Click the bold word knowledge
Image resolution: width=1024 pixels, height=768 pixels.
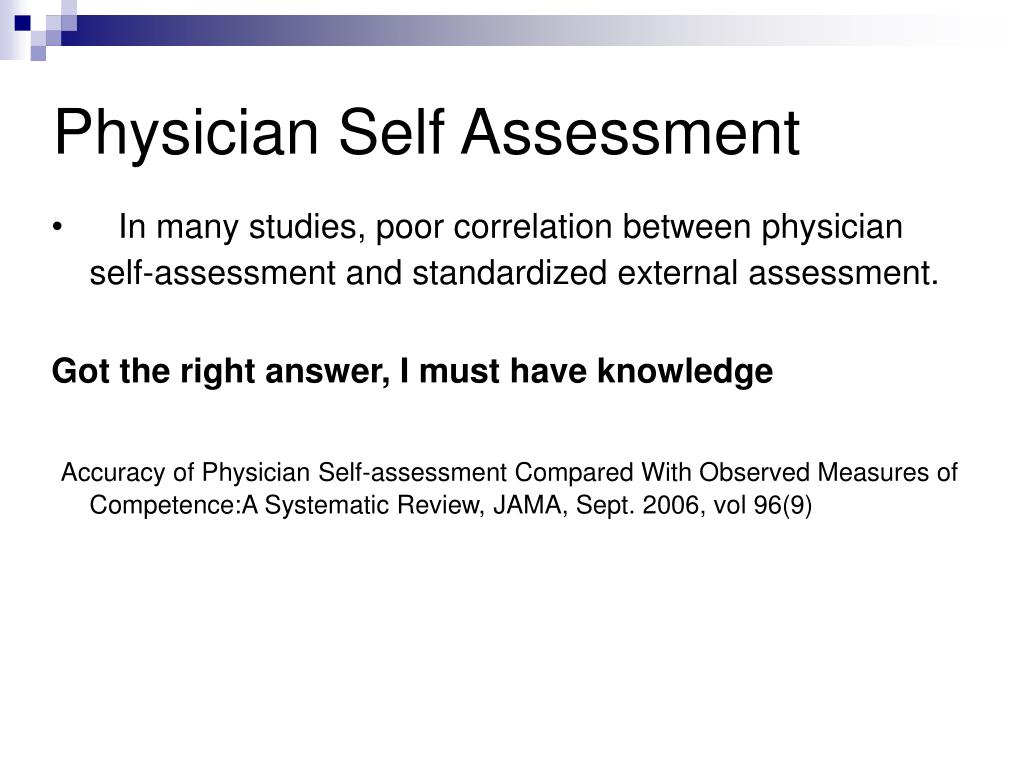(x=684, y=372)
